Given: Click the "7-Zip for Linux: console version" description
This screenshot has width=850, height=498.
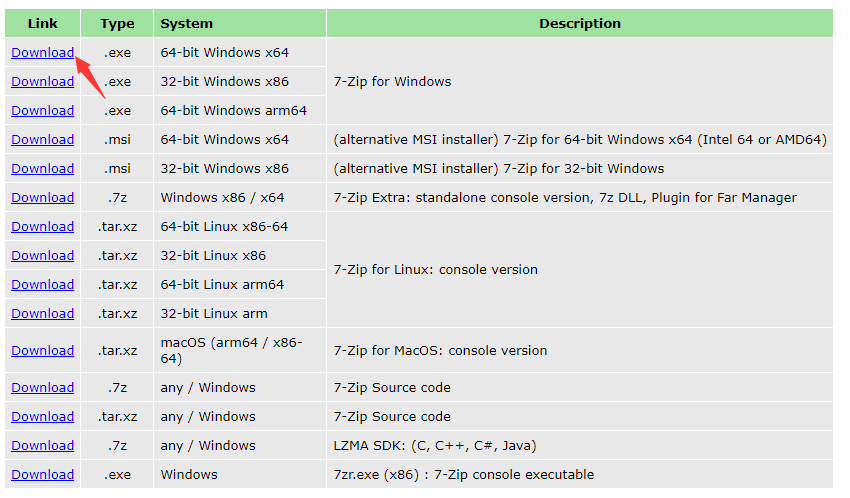Looking at the screenshot, I should click(x=436, y=270).
